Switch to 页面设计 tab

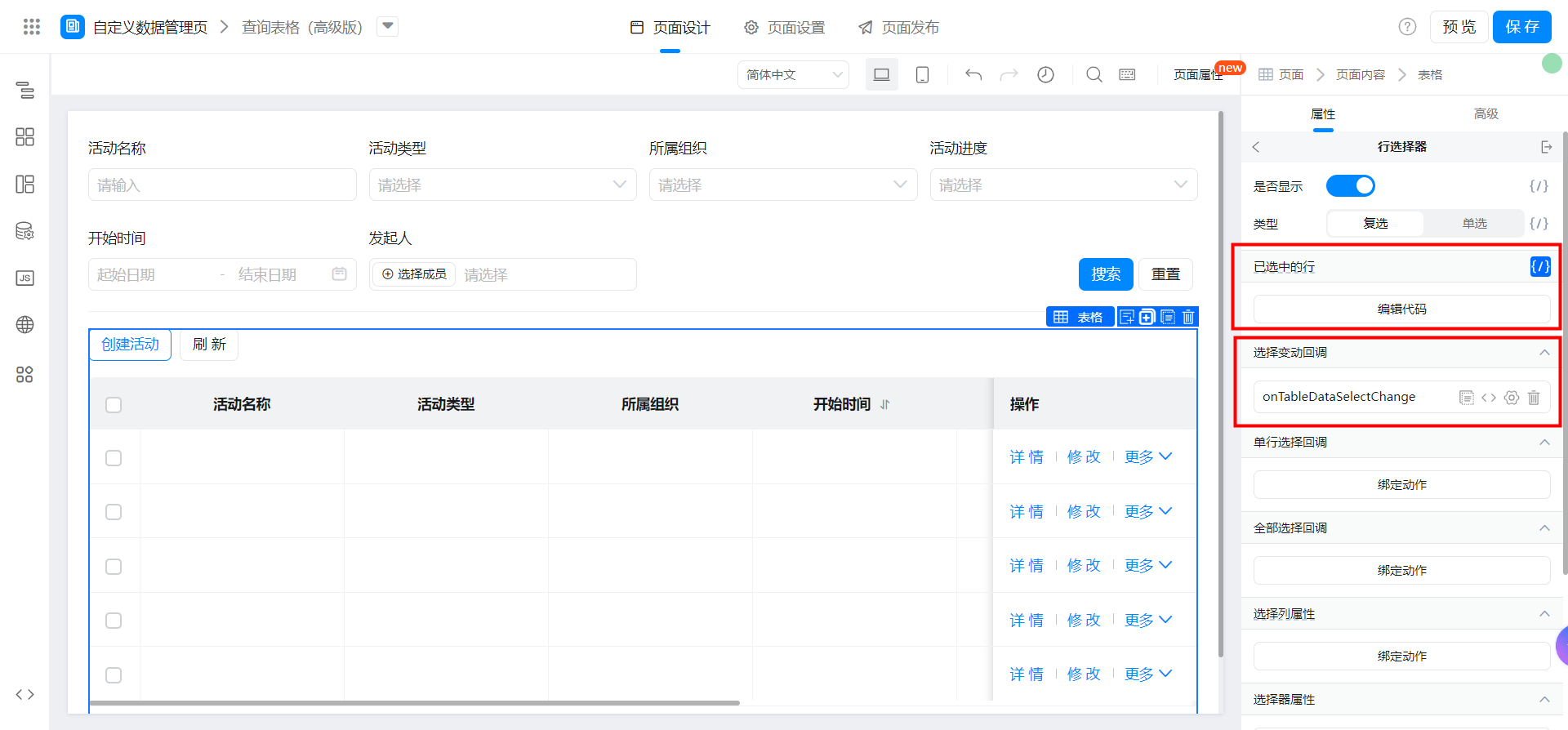point(670,28)
